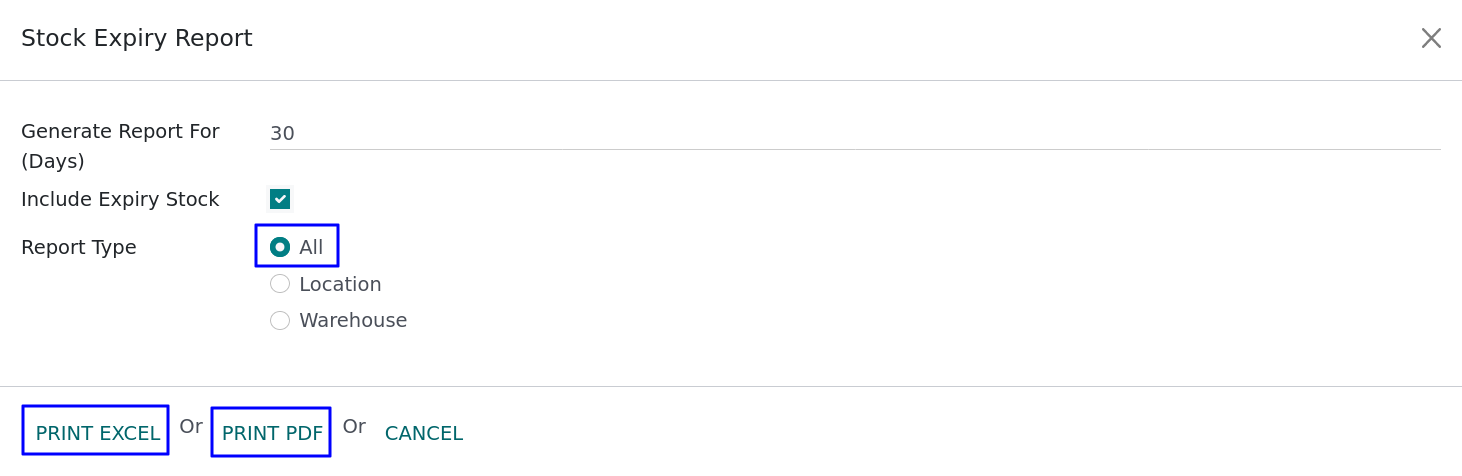Click the Warehouse option text

click(353, 321)
